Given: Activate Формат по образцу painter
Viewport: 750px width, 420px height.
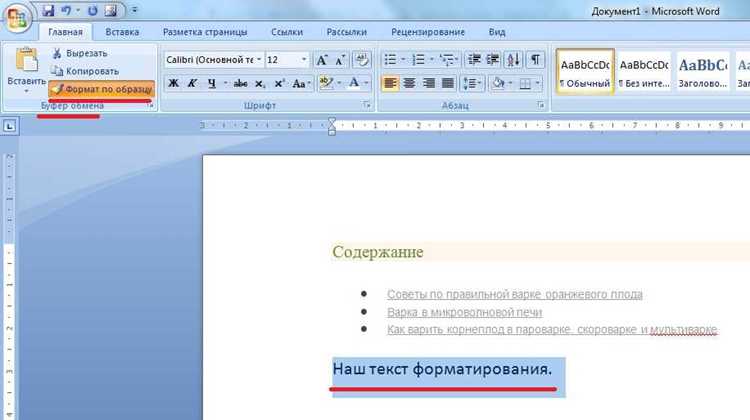Looking at the screenshot, I should [x=101, y=89].
